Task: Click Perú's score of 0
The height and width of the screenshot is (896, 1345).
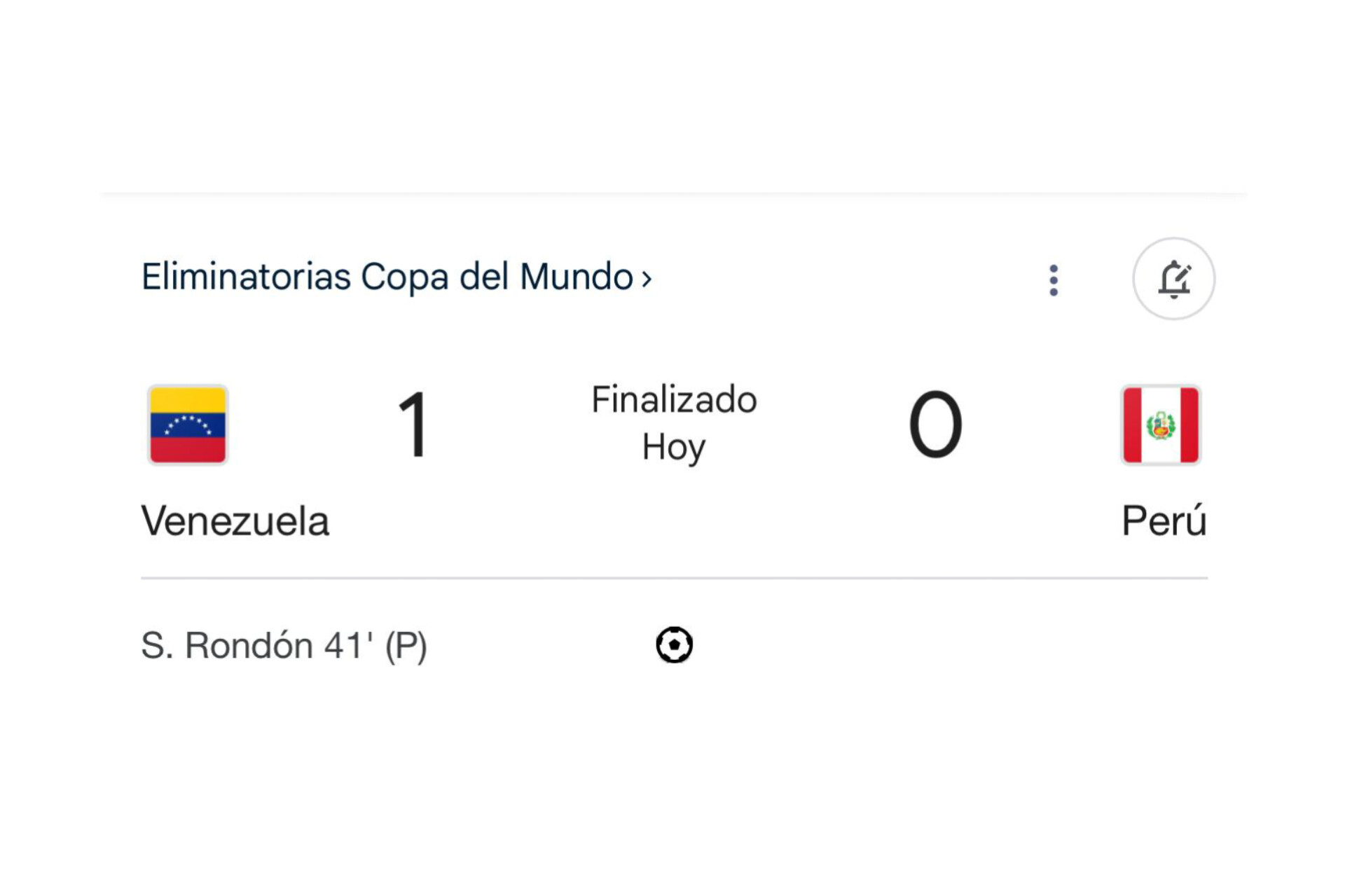Action: [x=935, y=425]
